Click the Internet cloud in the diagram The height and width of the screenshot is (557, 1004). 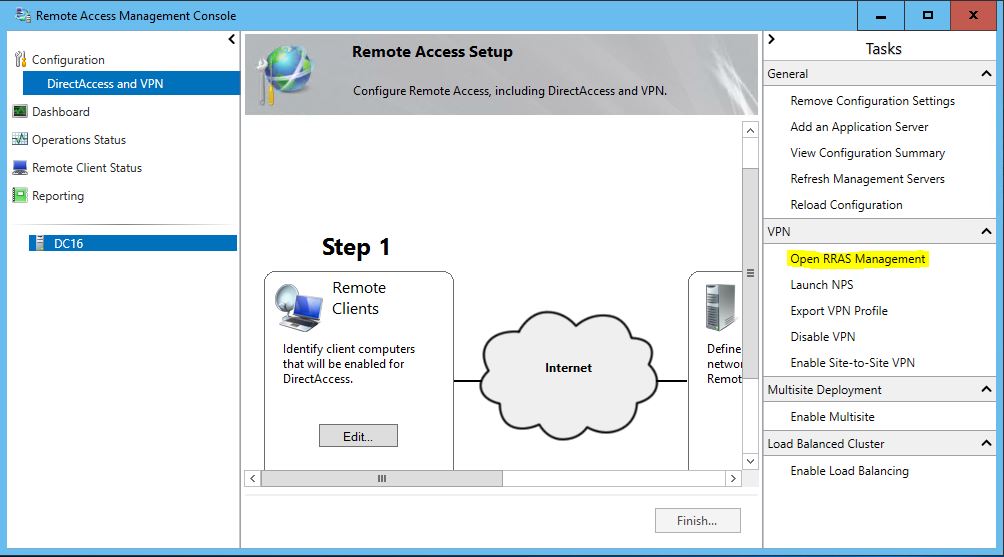pos(568,375)
